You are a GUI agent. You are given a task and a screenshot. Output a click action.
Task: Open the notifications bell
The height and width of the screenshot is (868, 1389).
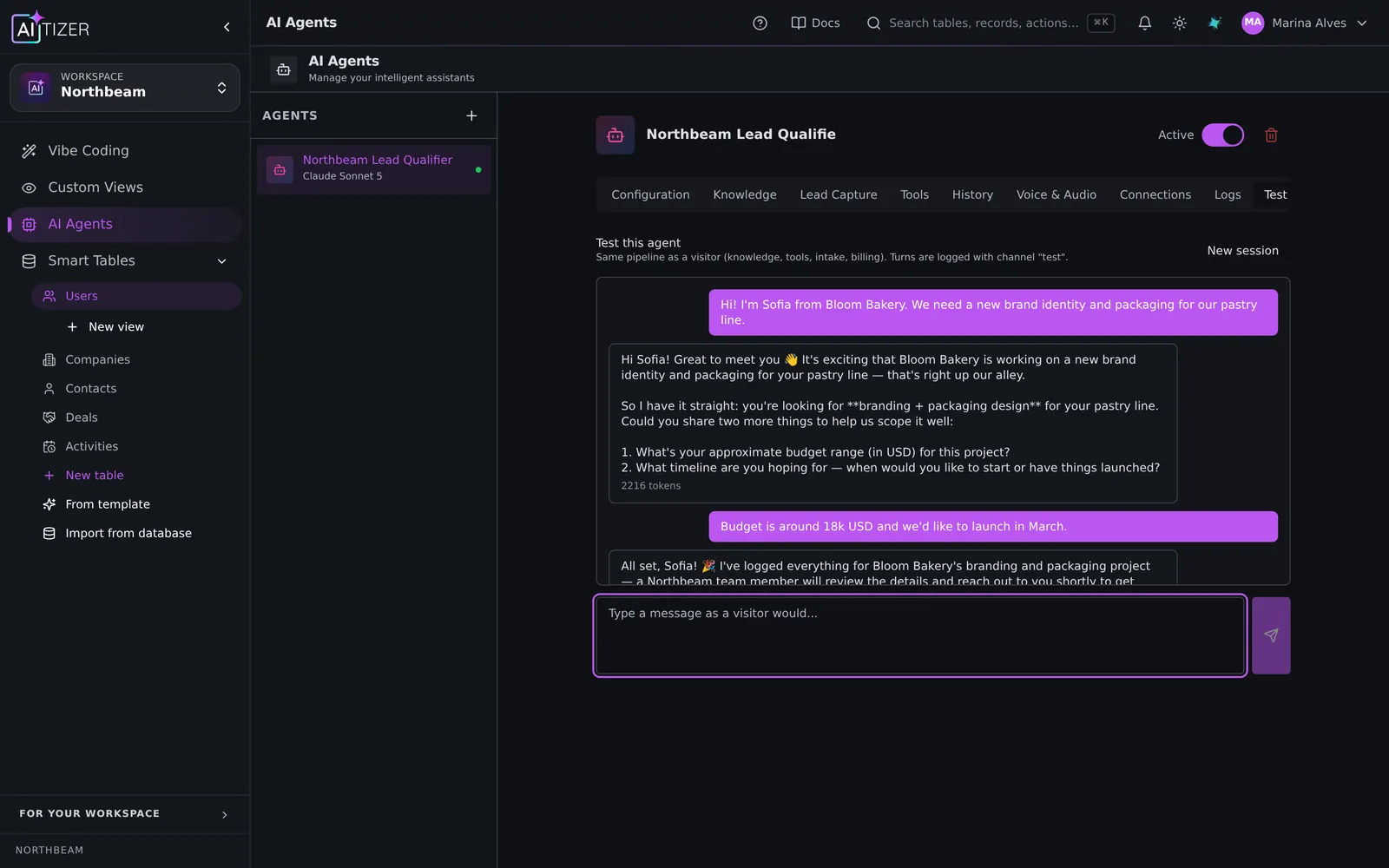tap(1144, 23)
